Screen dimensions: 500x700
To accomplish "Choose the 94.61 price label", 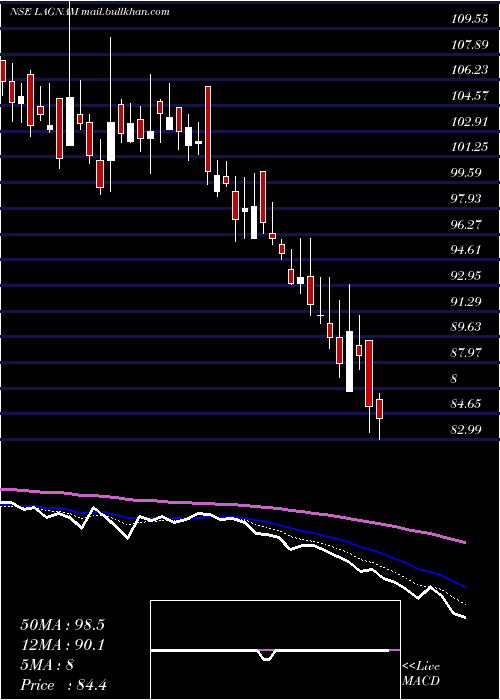I will click(x=466, y=250).
